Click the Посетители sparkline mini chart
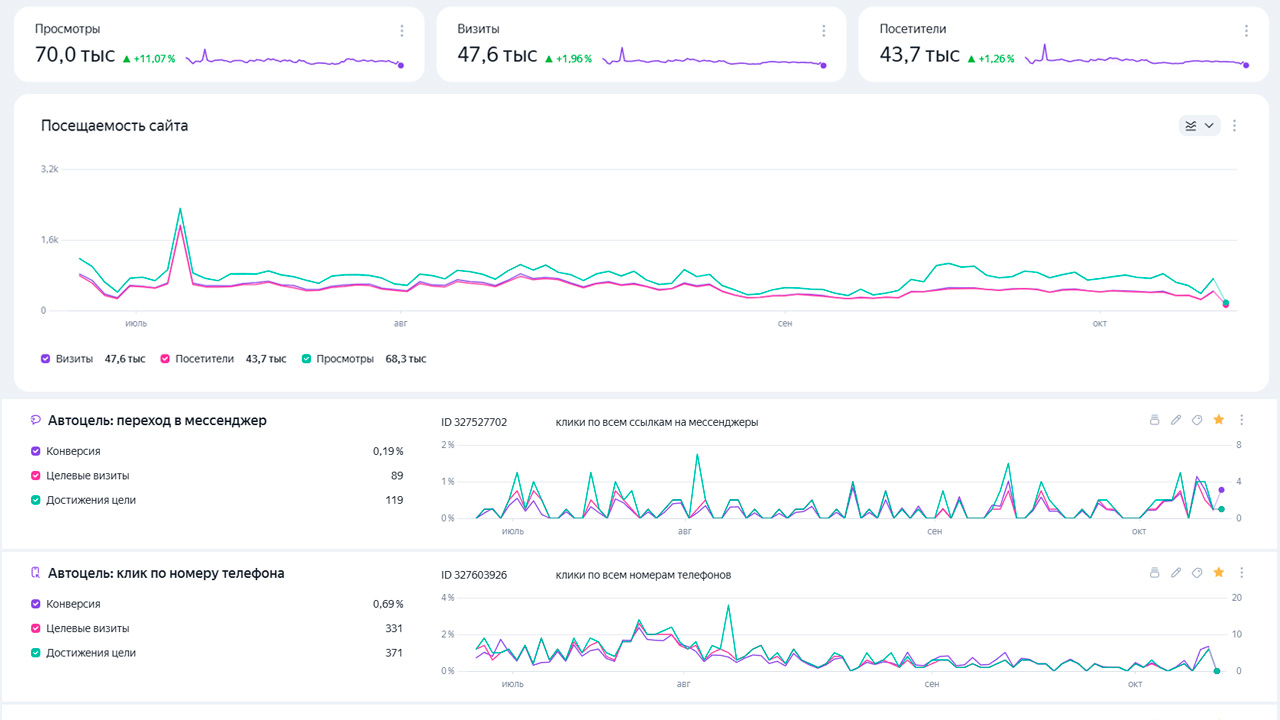The height and width of the screenshot is (720, 1280). coord(1136,57)
